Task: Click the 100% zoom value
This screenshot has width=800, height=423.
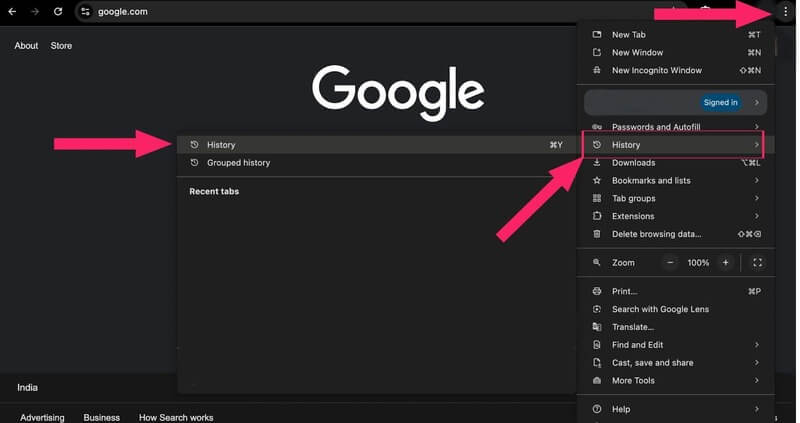Action: click(698, 263)
